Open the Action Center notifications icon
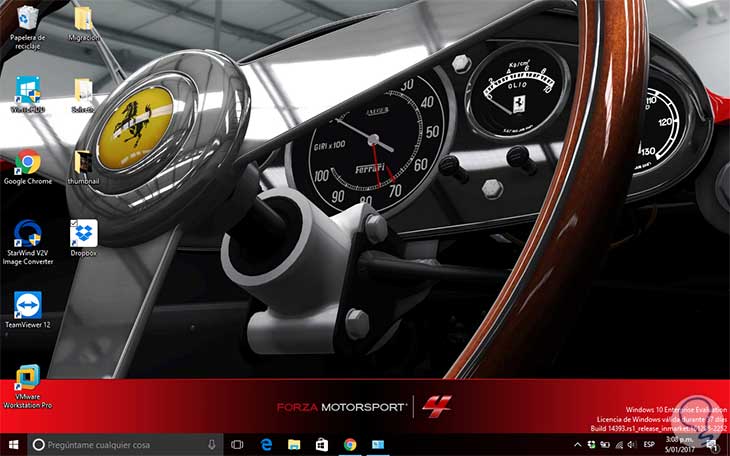This screenshot has width=730, height=456. 712,445
